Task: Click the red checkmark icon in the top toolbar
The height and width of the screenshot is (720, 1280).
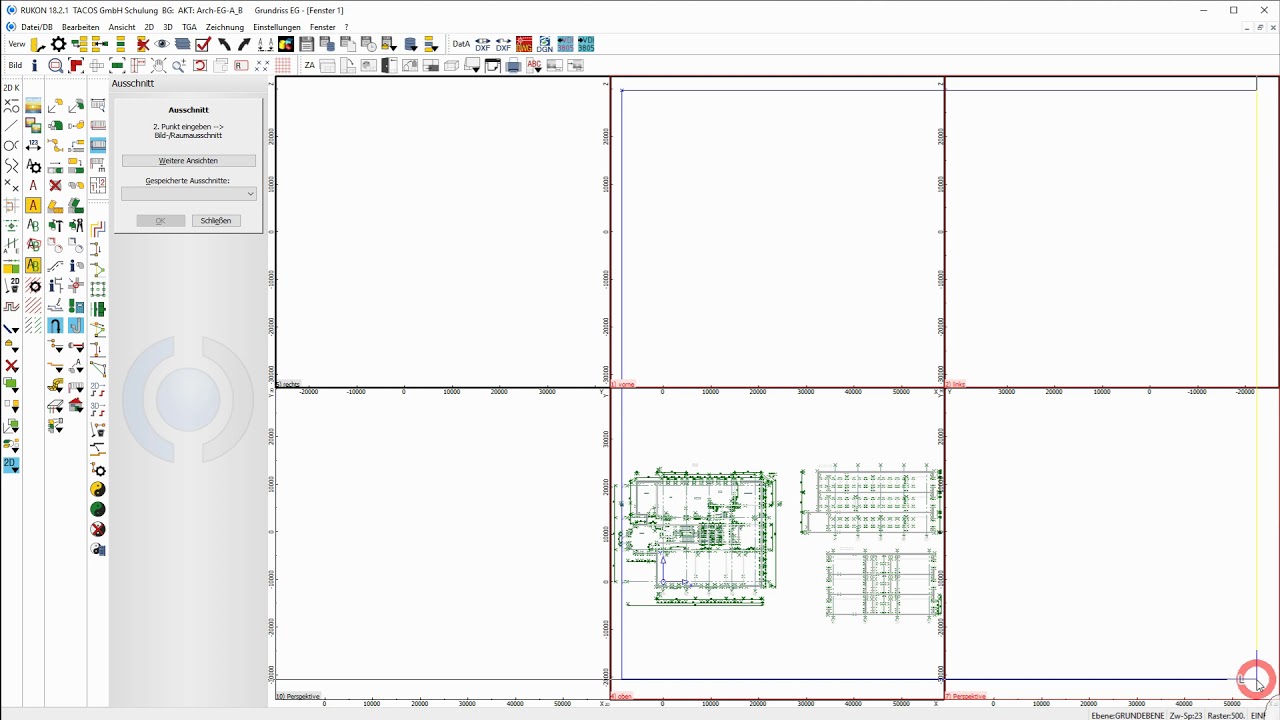Action: pos(203,44)
